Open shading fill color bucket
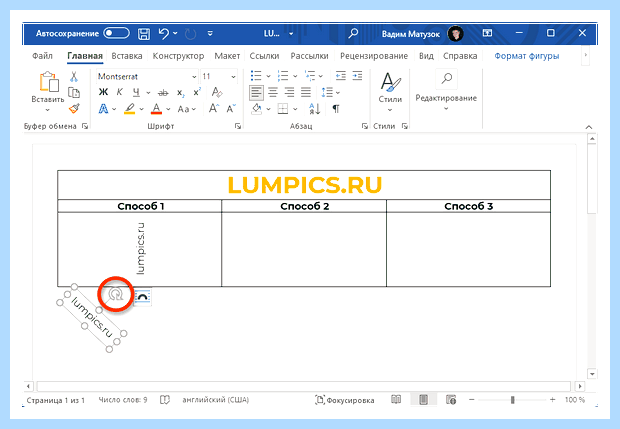The width and height of the screenshot is (620, 429). (x=257, y=108)
